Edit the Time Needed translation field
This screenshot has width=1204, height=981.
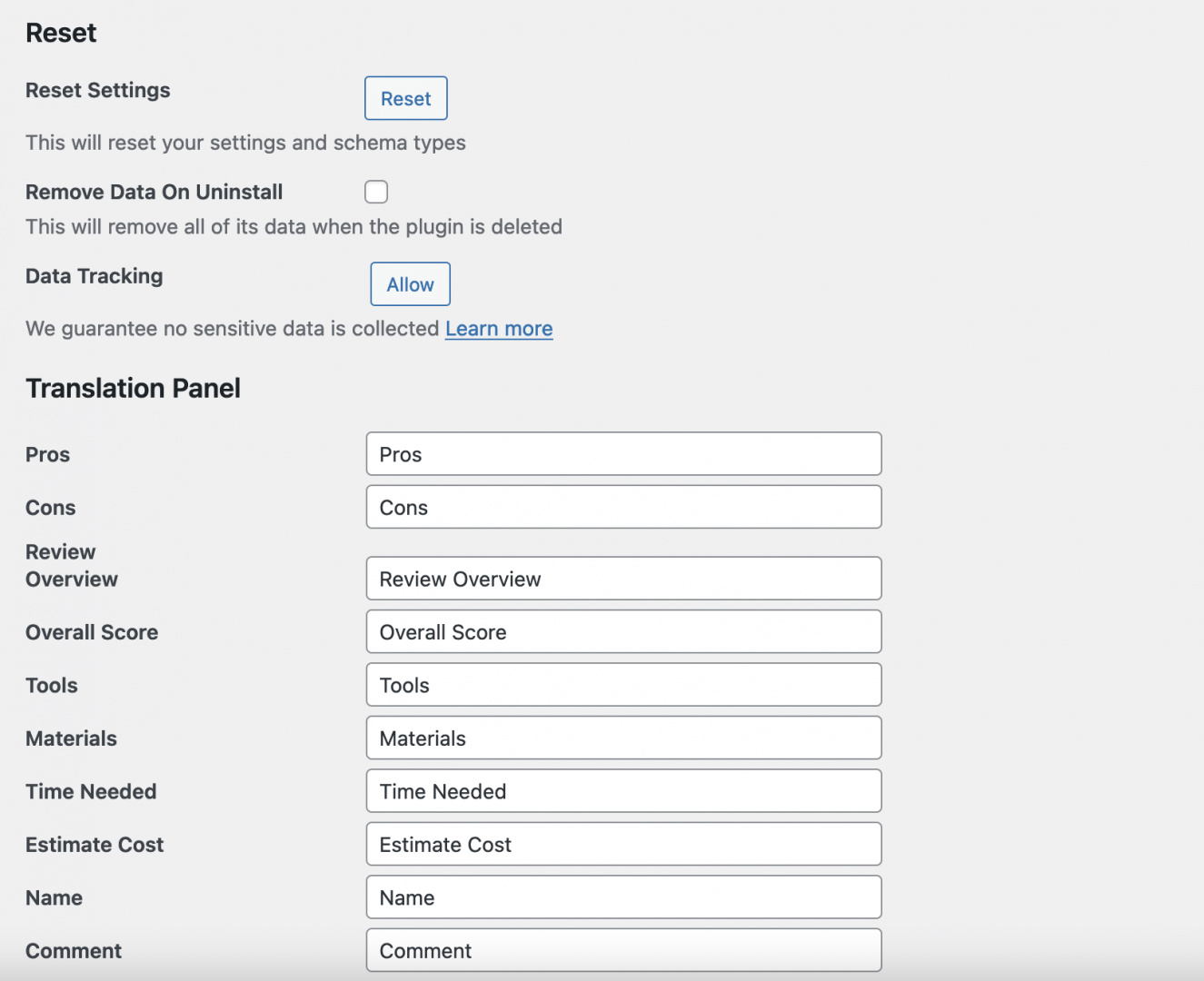[x=623, y=791]
